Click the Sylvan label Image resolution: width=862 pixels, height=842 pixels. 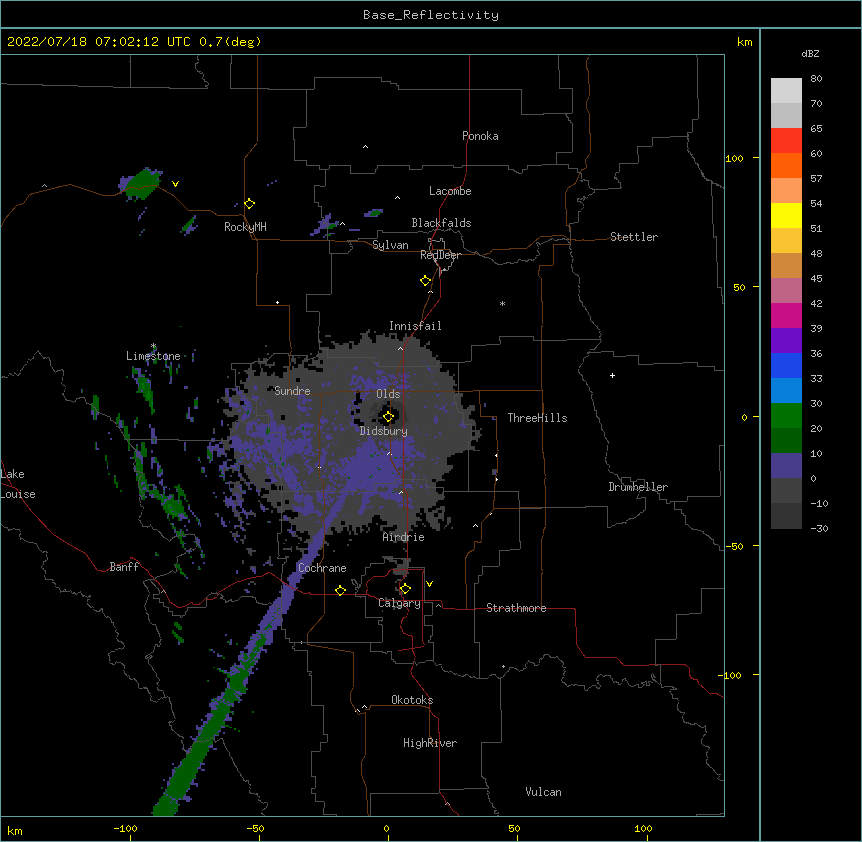(x=390, y=245)
